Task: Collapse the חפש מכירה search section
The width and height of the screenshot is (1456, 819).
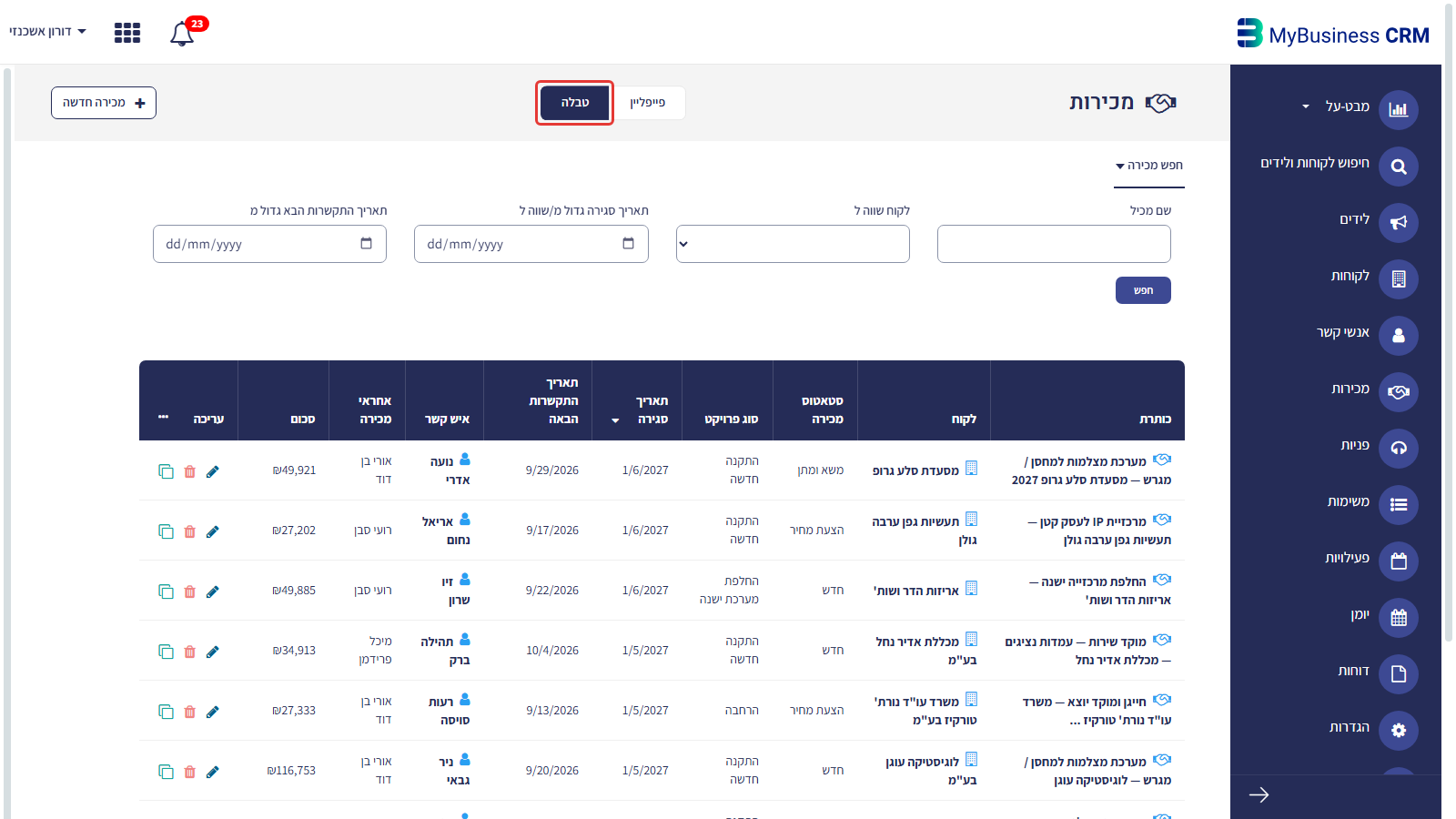Action: [1148, 166]
